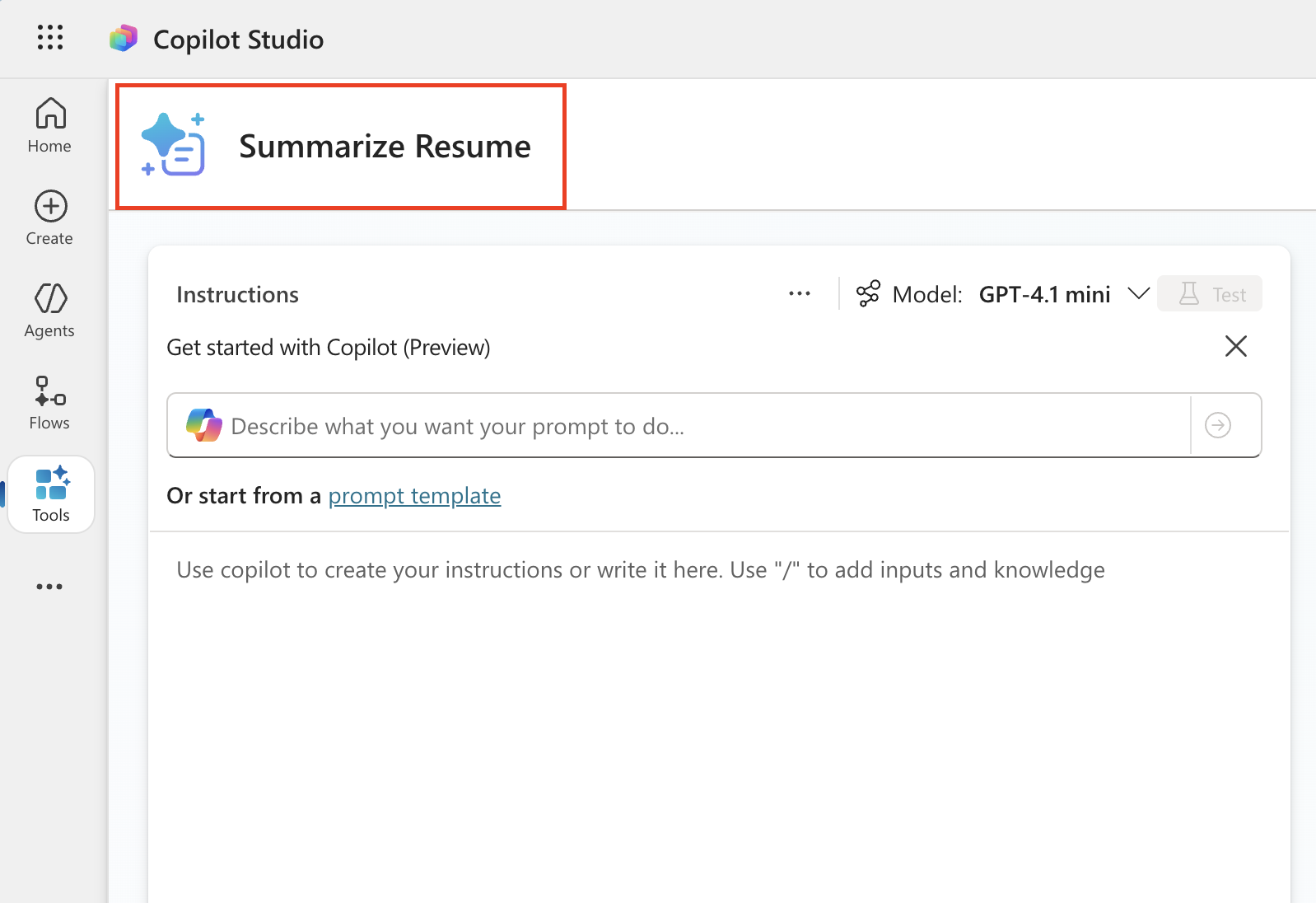Focus the instructions text editor area

(x=716, y=700)
